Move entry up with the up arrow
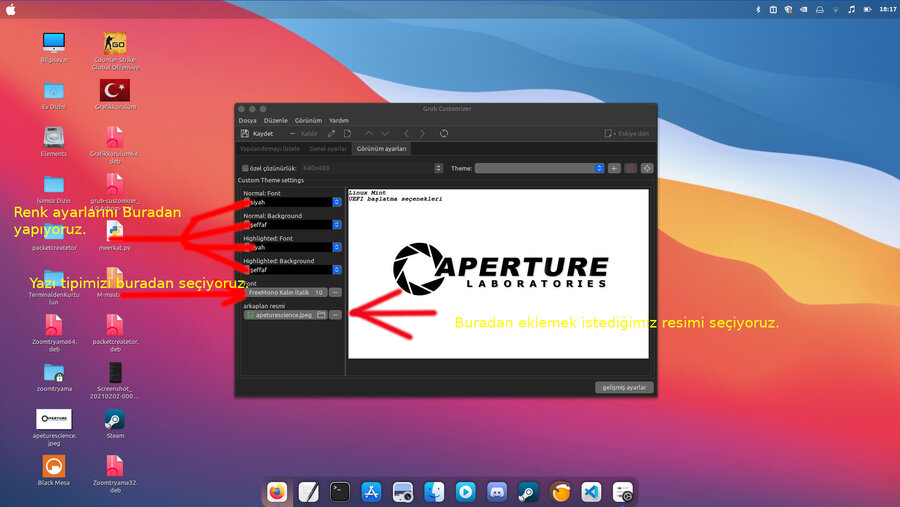The height and width of the screenshot is (507, 900). 369,134
